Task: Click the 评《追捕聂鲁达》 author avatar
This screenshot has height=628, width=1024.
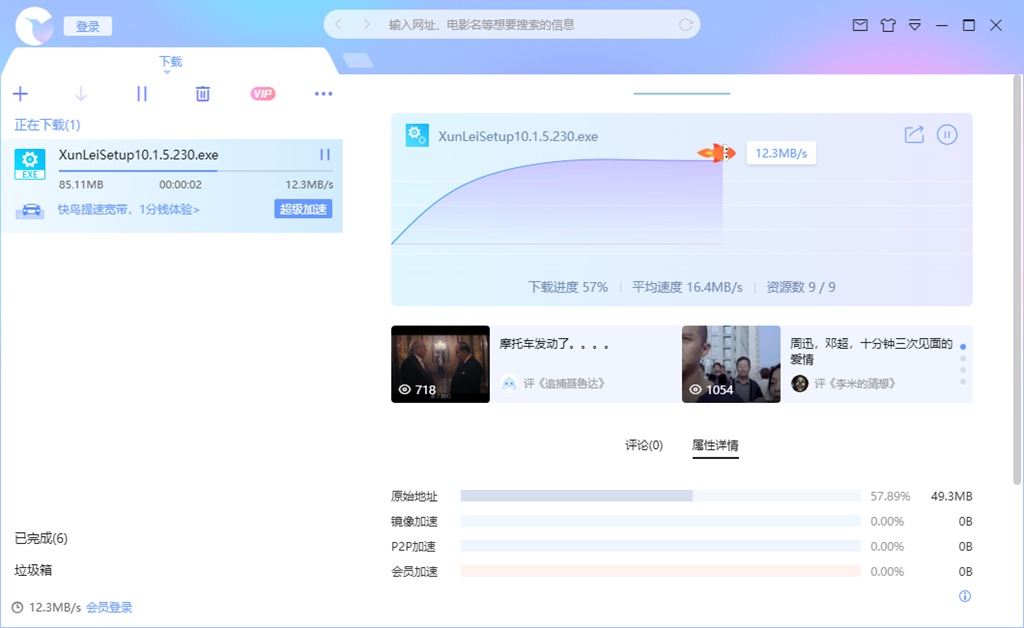Action: pos(509,383)
